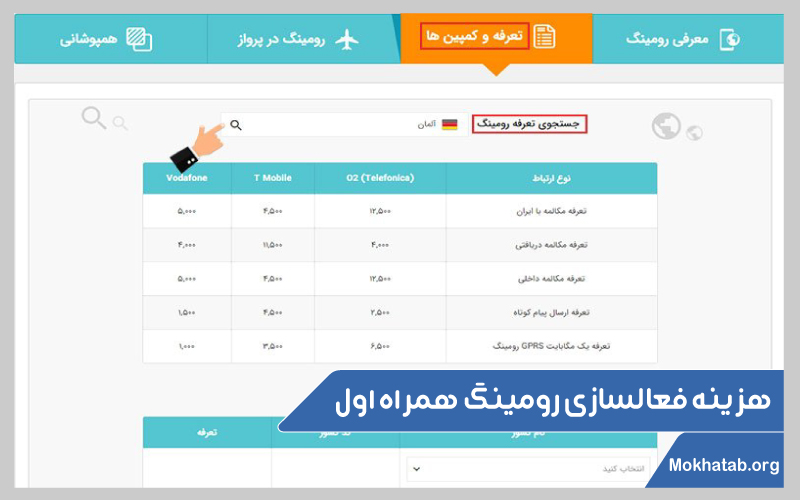This screenshot has height=500, width=800.
Task: Select the تعرفه مکالمه با ایران row label
Action: 552,211
